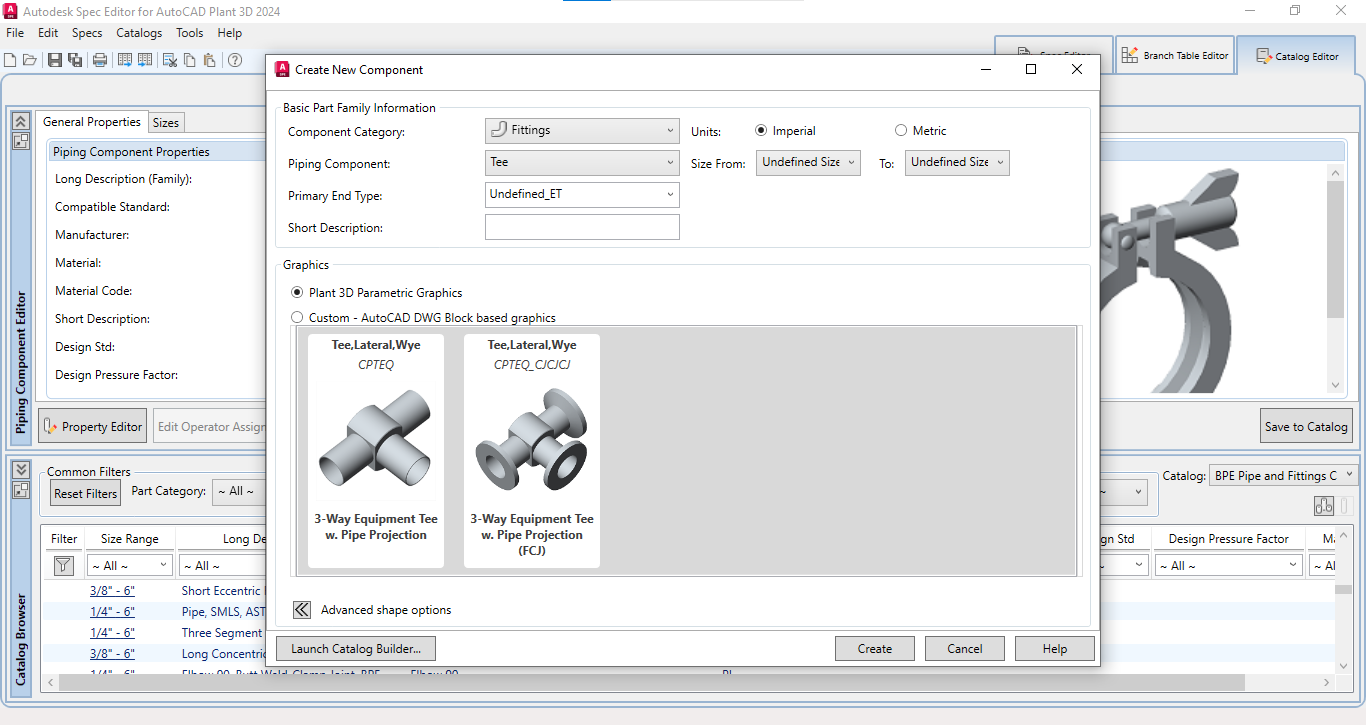This screenshot has height=725, width=1366.
Task: Click the size range link in the Three Segment row
Action: (x=112, y=633)
